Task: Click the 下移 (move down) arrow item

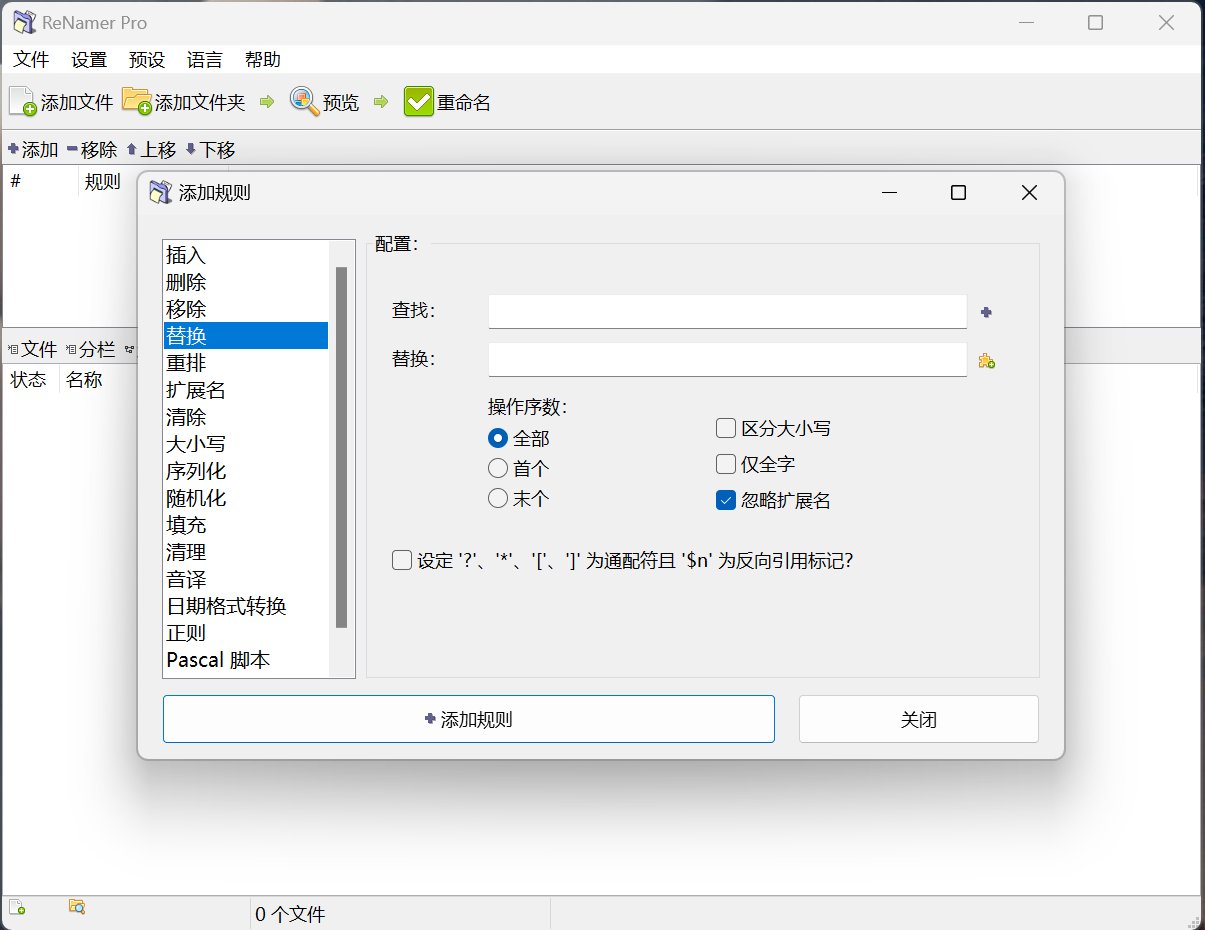Action: 210,150
